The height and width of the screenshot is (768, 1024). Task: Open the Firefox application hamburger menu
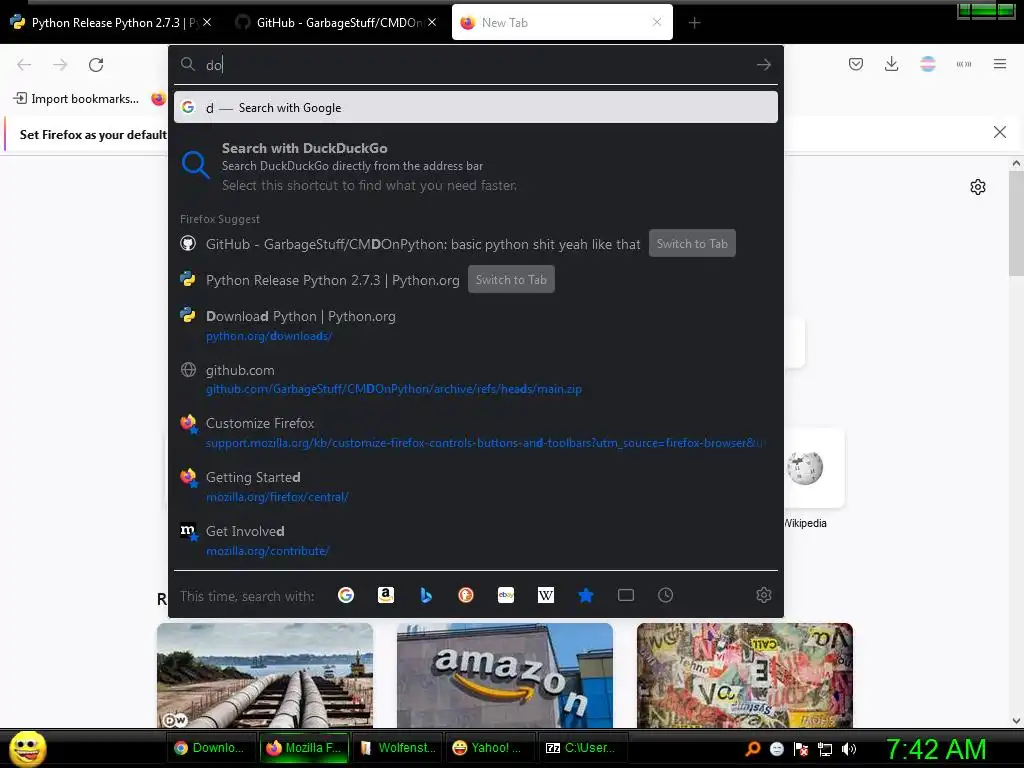(1000, 64)
